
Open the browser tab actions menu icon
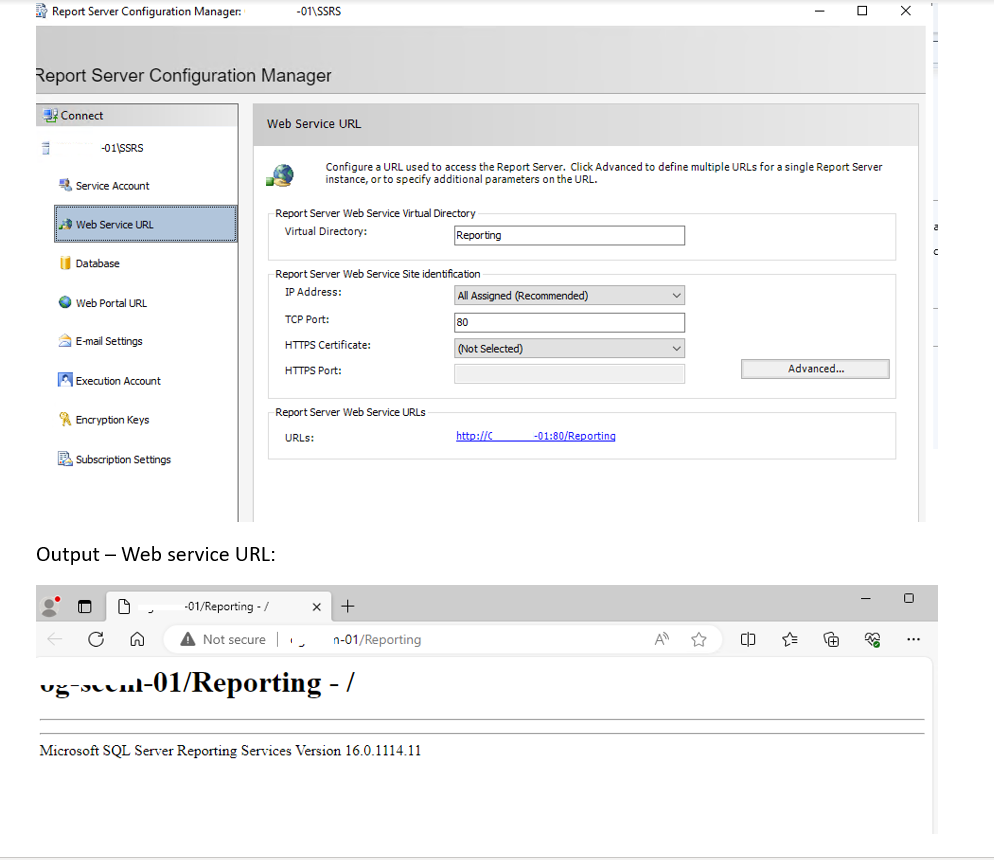click(x=84, y=606)
